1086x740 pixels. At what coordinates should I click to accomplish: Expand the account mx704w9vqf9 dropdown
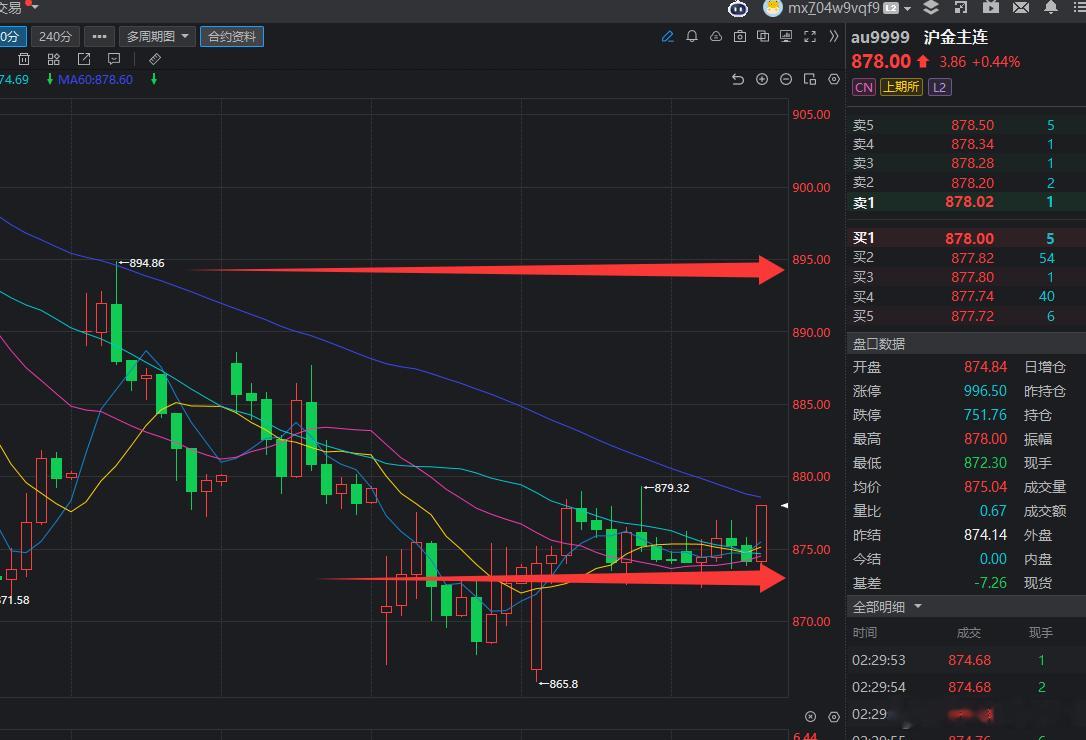tap(907, 8)
